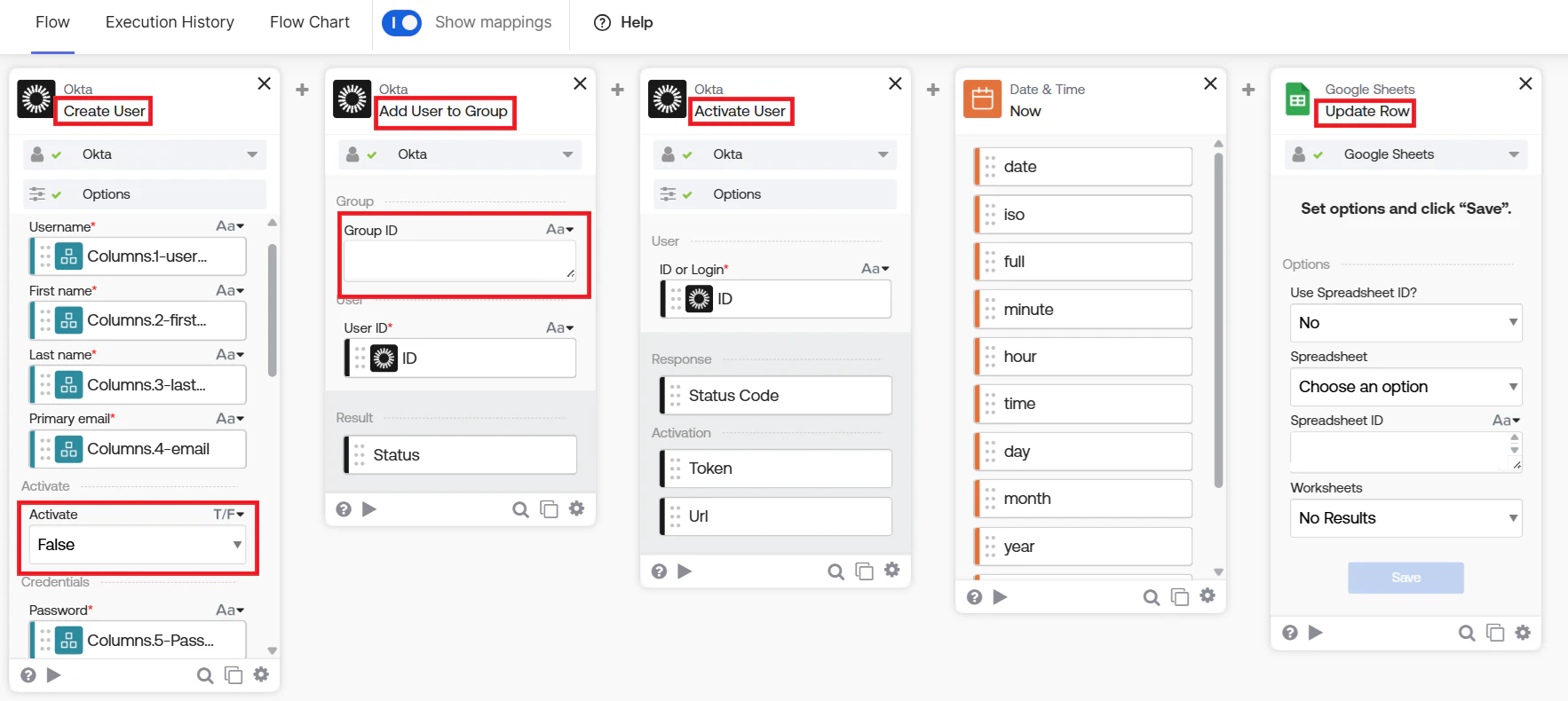This screenshot has width=1568, height=701.
Task: Insert a card before the Update Row card
Action: pos(1248,90)
